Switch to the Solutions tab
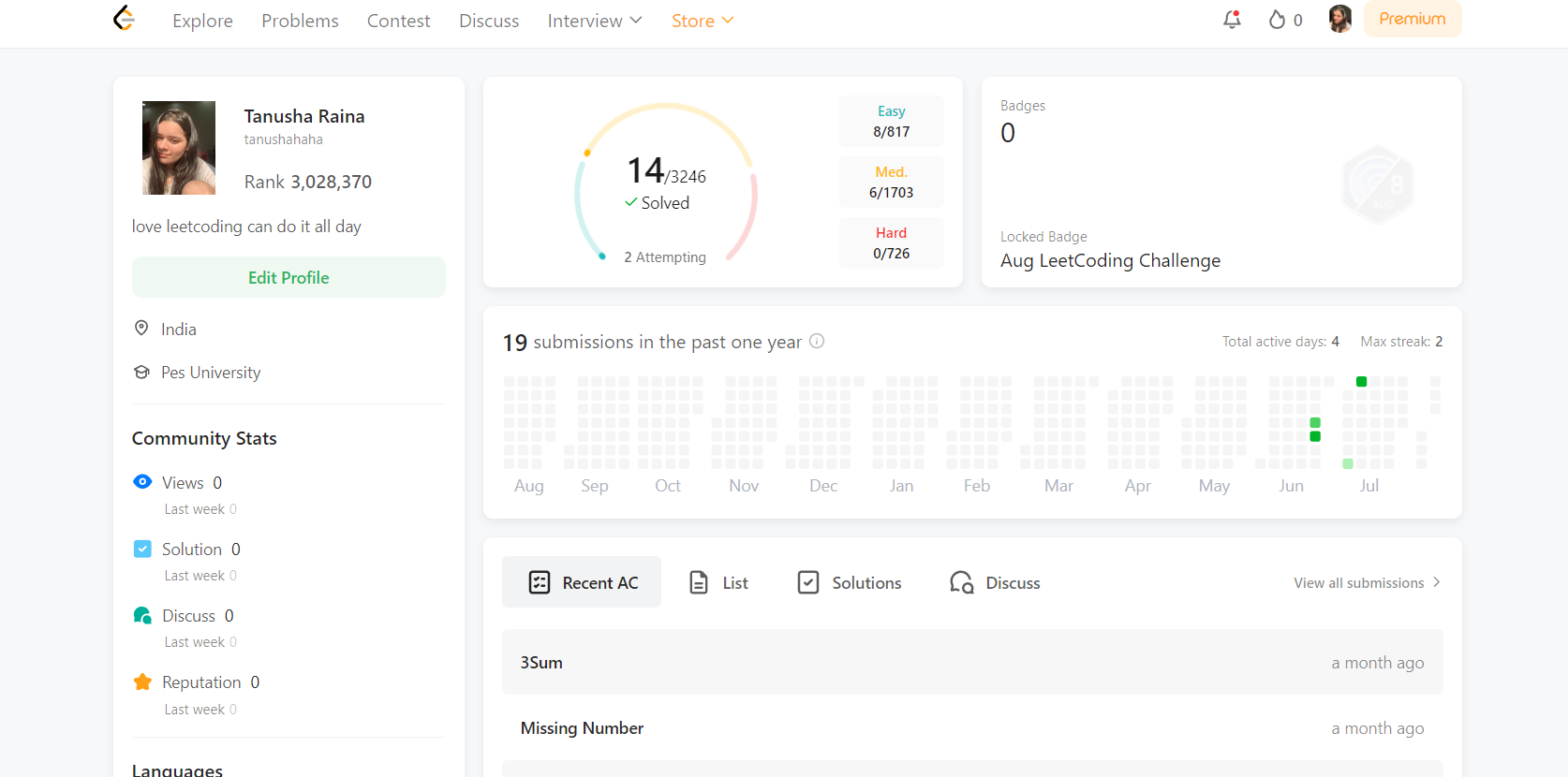This screenshot has width=1568, height=777. coord(850,582)
